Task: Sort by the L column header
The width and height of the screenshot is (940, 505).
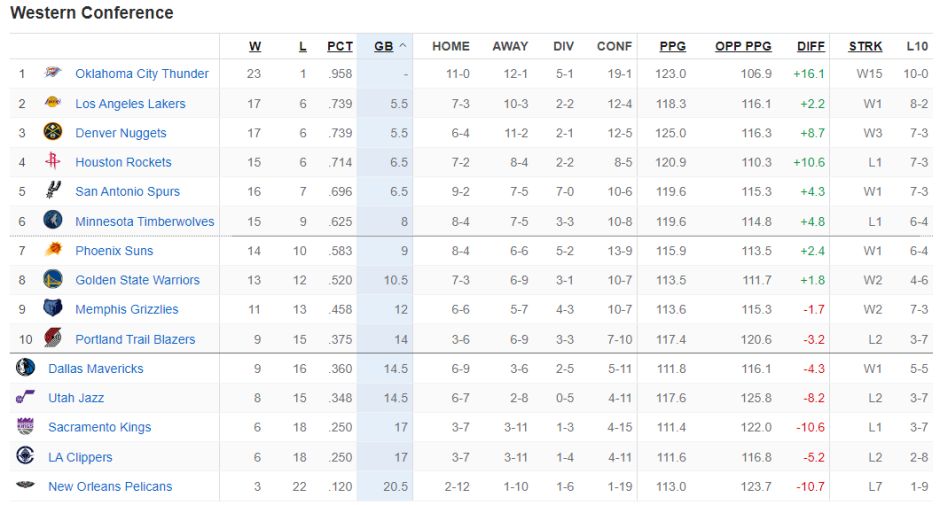Action: click(303, 46)
